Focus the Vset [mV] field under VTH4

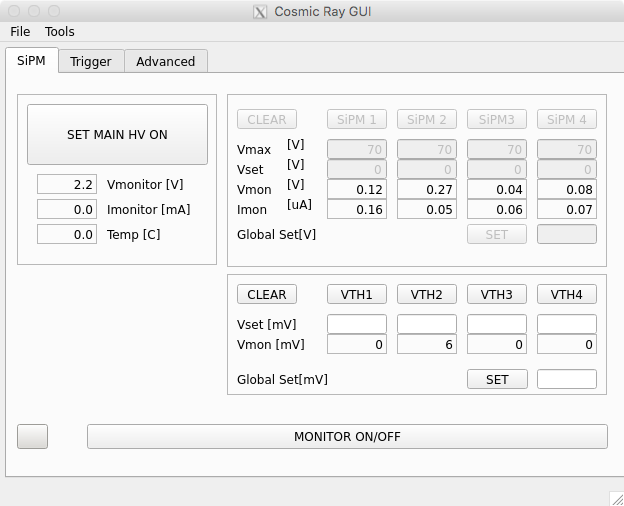coord(567,324)
